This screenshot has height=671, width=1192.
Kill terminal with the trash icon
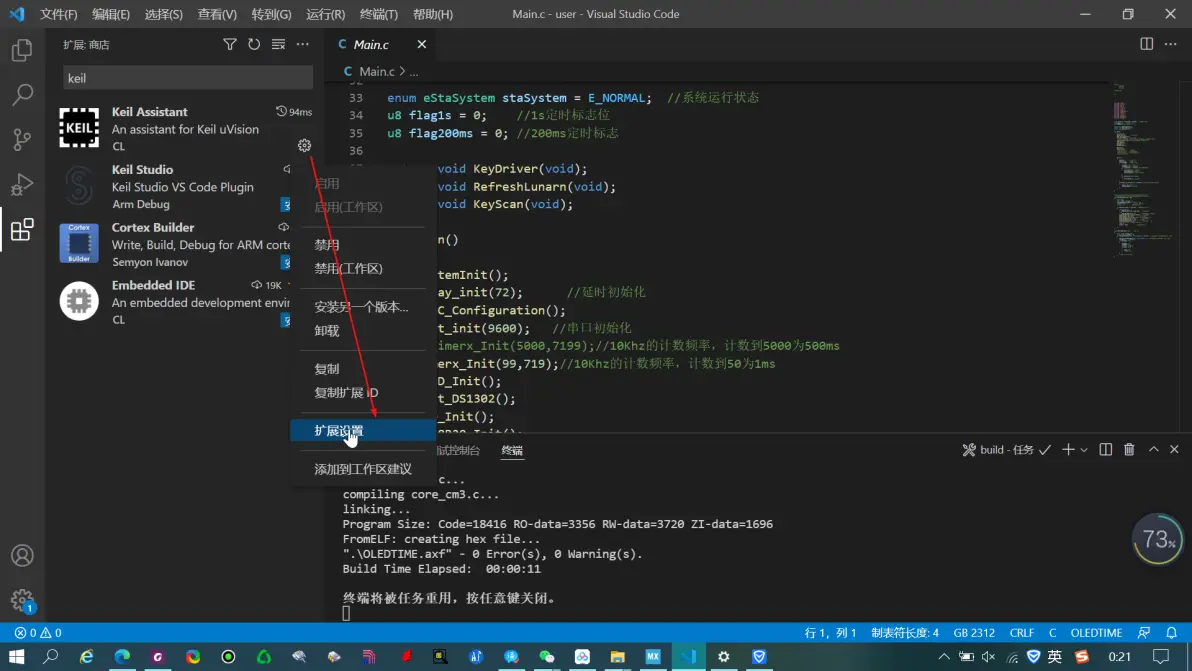pyautogui.click(x=1129, y=450)
